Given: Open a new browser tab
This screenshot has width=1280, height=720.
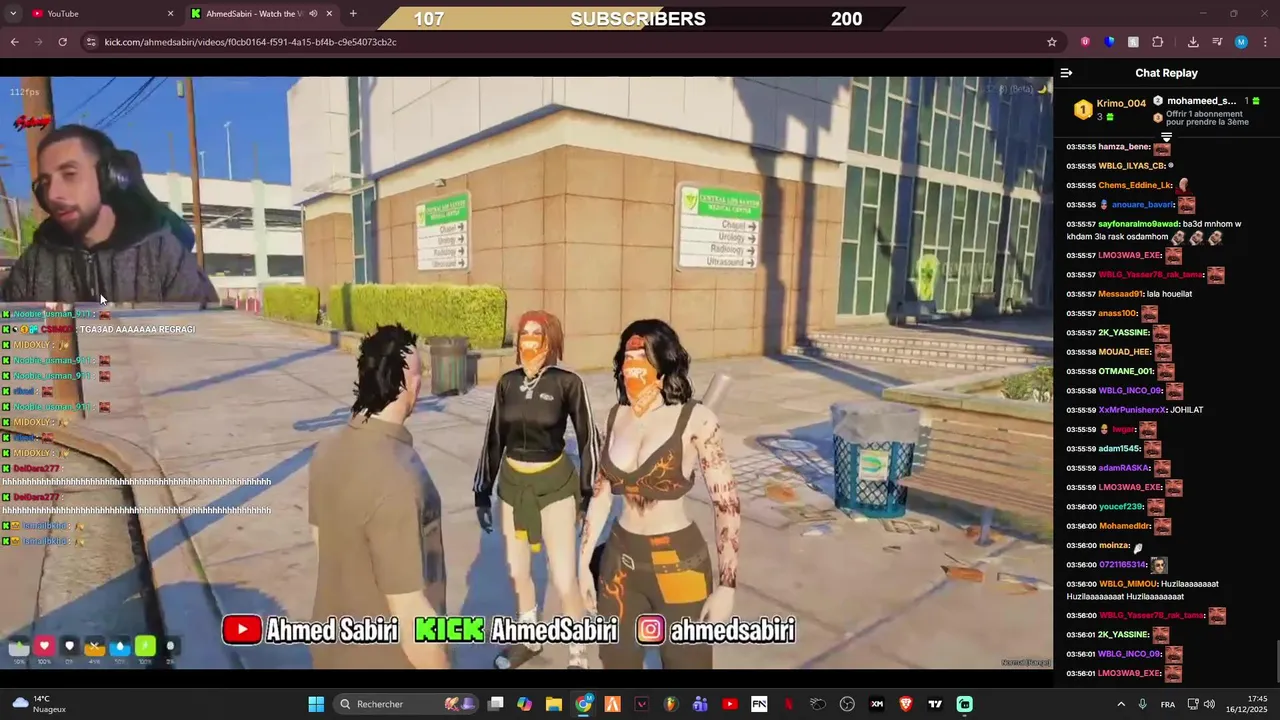Looking at the screenshot, I should coord(353,13).
